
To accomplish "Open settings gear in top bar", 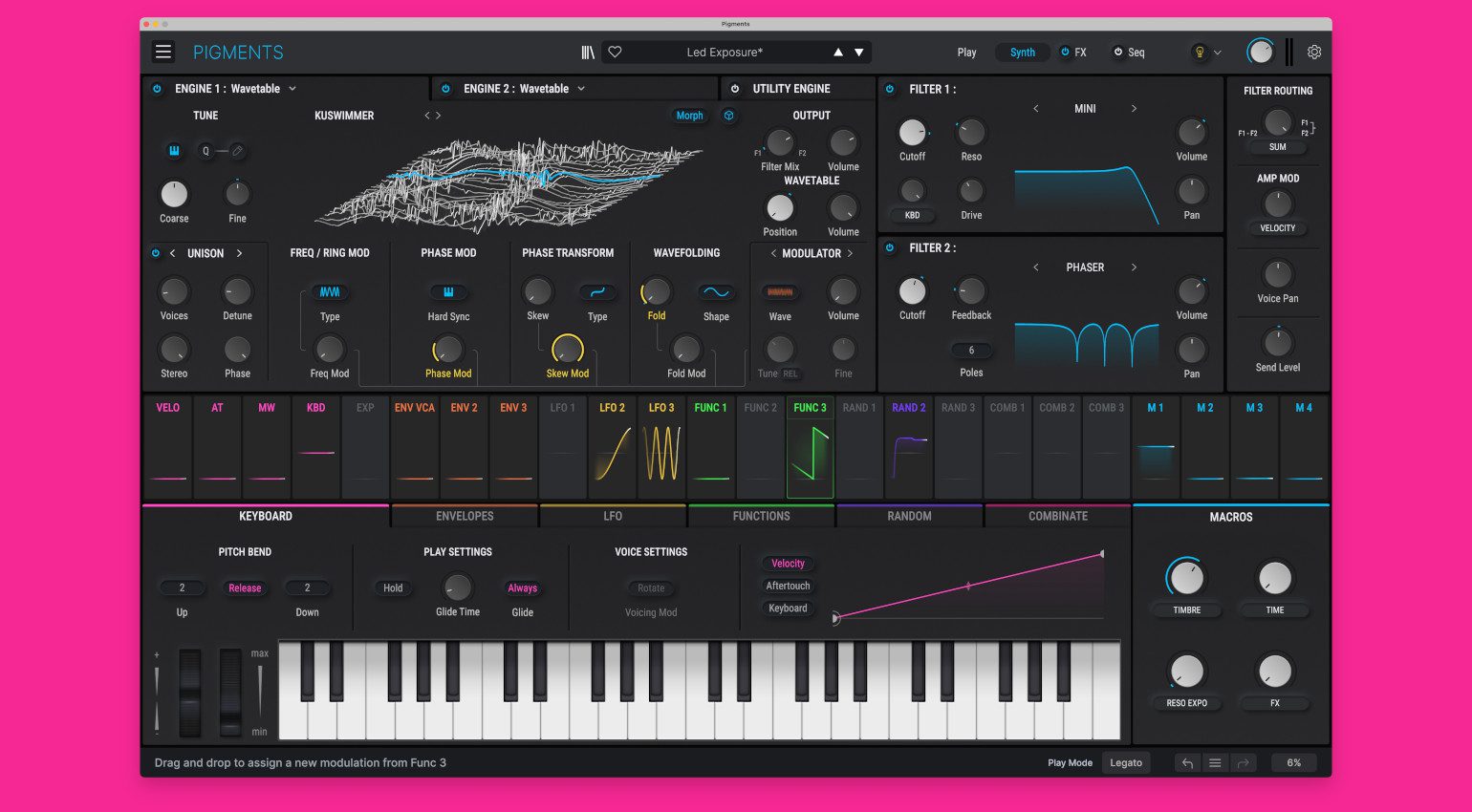I will click(1314, 53).
